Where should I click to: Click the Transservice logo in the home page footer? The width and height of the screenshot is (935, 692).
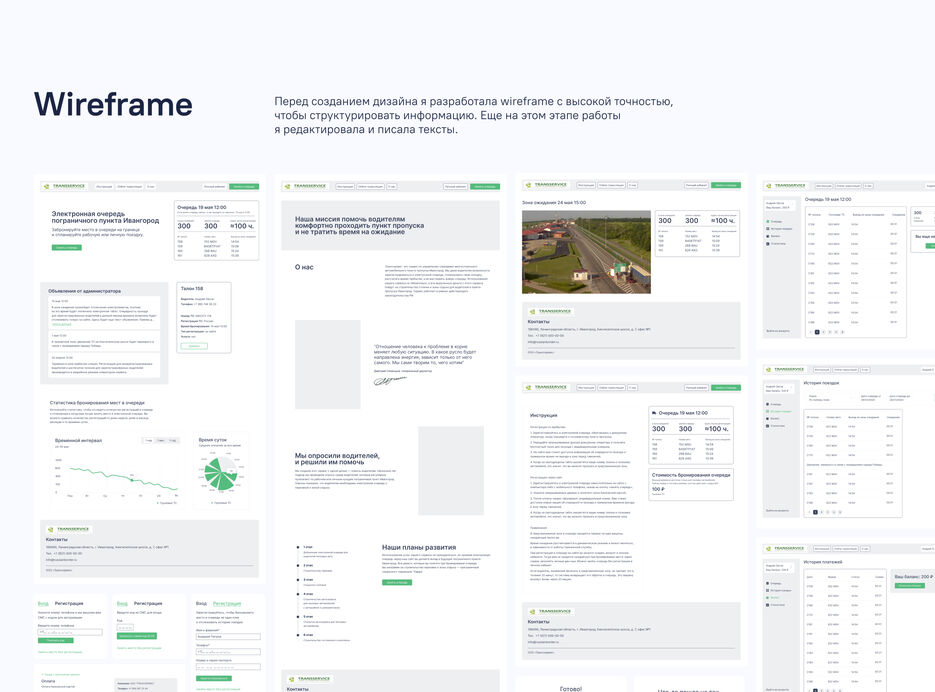click(x=69, y=529)
